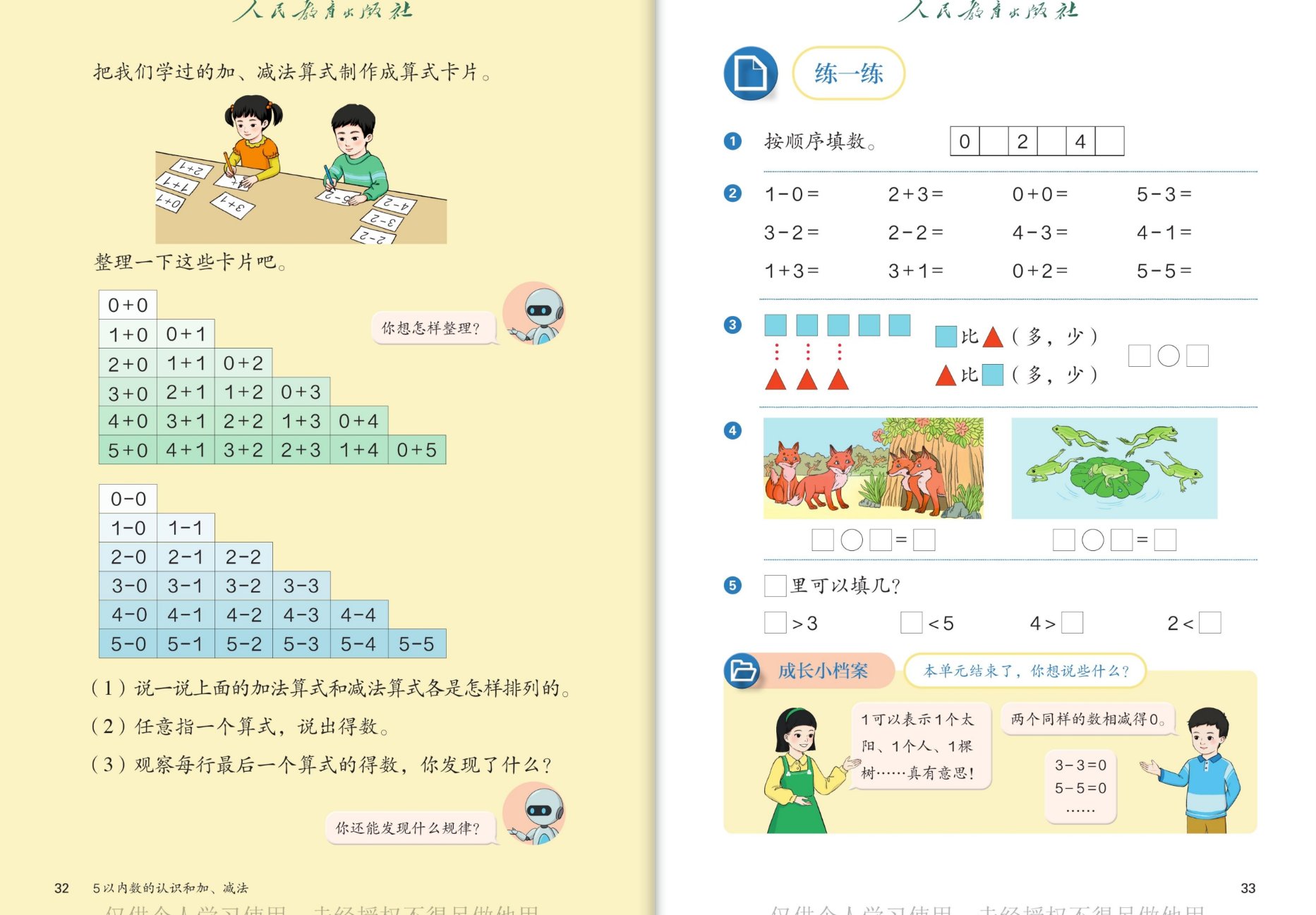Click the problem 5-5= in exercise 2
Viewport: 1316px width, 915px height.
pyautogui.click(x=1164, y=270)
